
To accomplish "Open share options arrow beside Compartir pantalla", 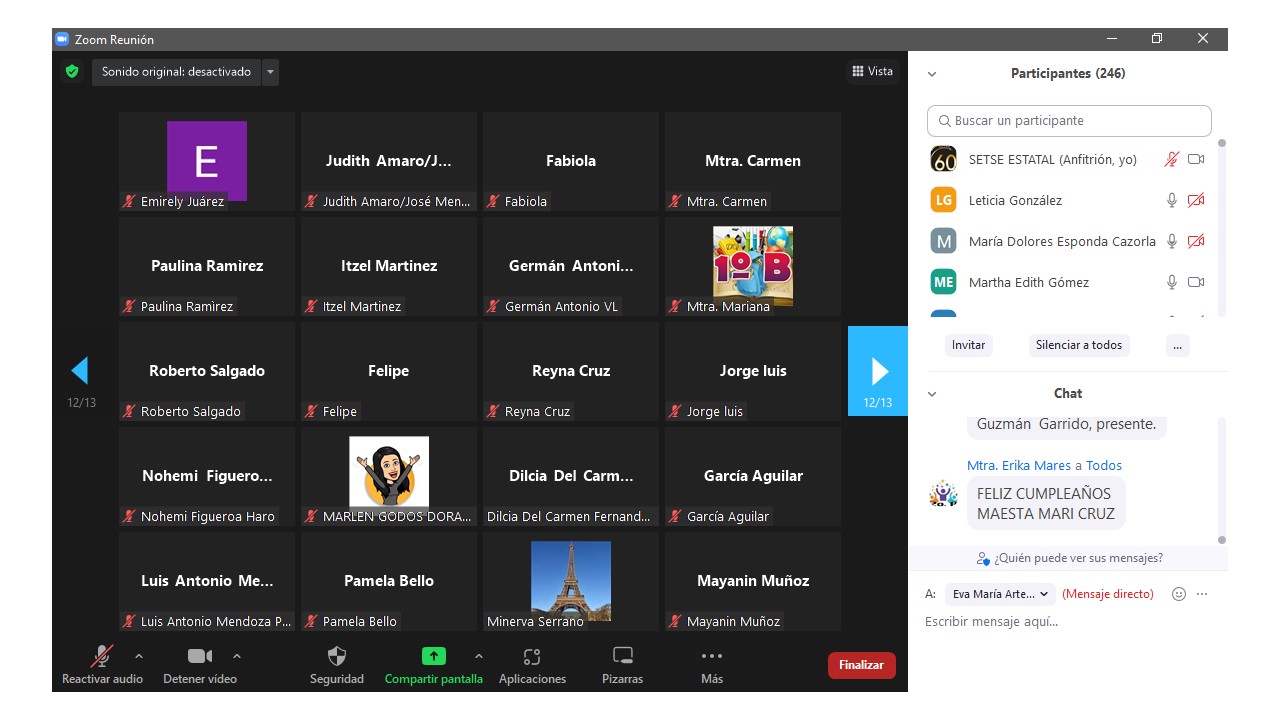I will [478, 656].
